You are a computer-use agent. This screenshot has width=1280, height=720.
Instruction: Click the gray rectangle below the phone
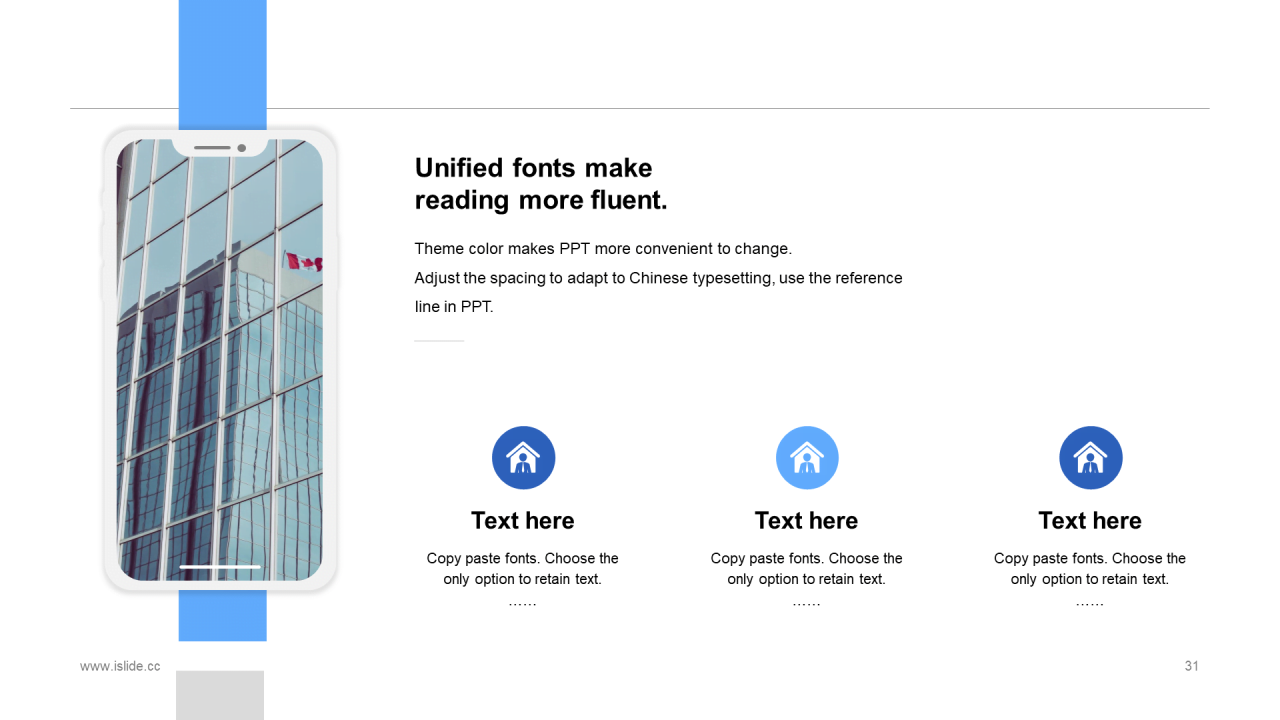click(220, 695)
